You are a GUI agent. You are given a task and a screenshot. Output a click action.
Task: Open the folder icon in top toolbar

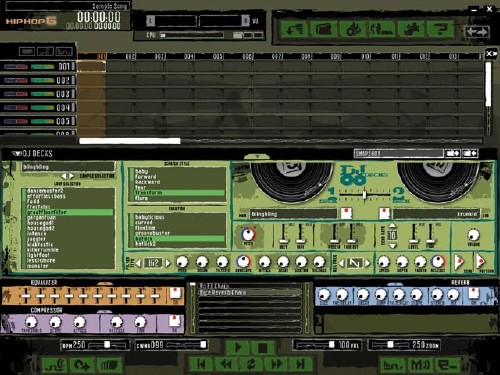[x=324, y=29]
